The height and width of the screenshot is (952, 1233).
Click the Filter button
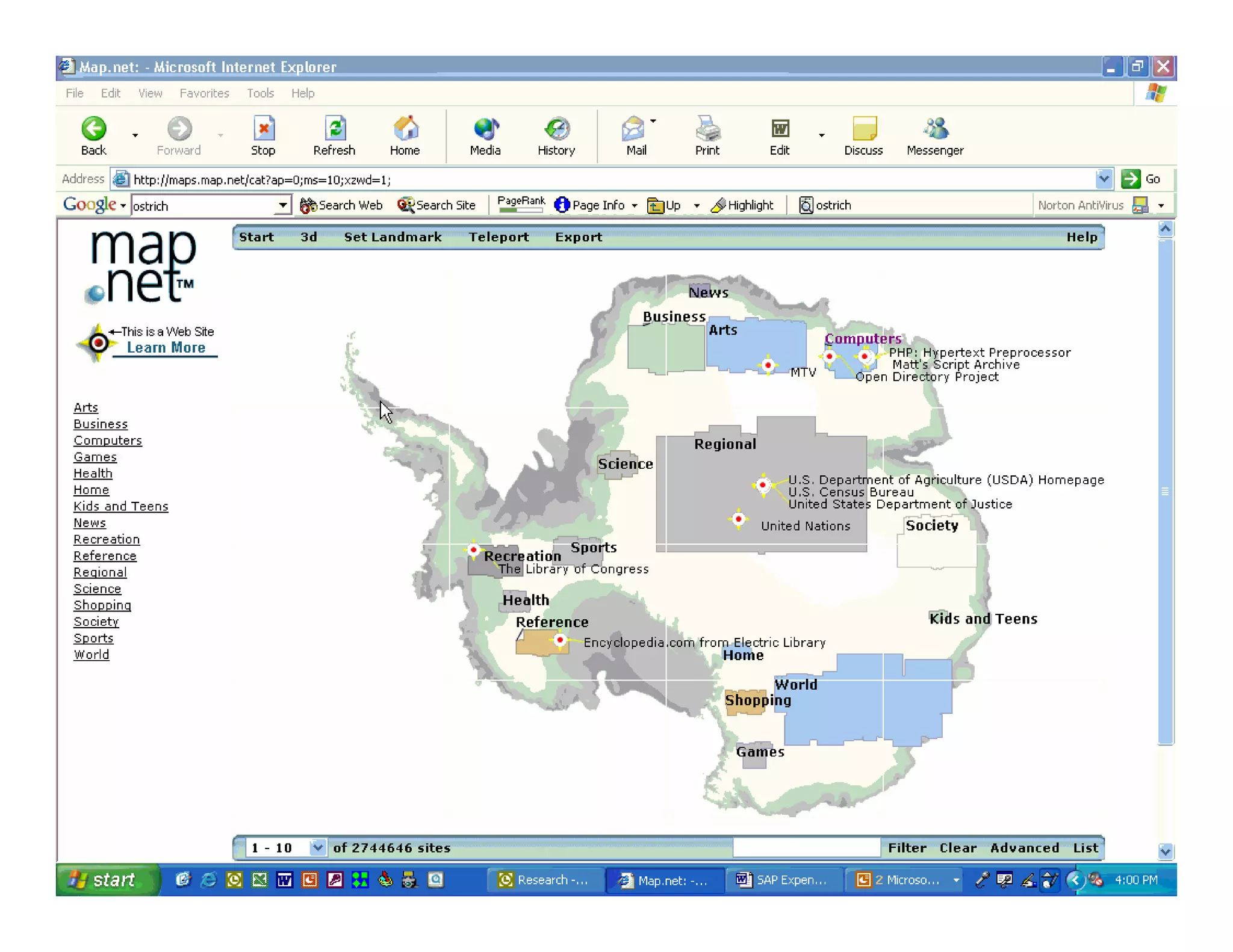point(907,847)
